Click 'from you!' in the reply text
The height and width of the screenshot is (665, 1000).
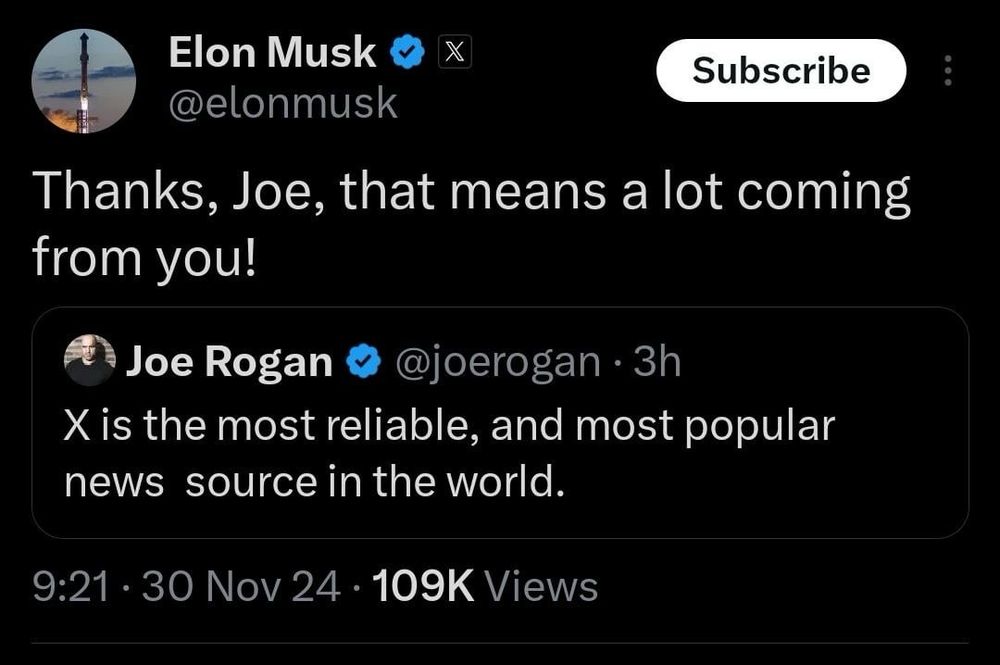pyautogui.click(x=145, y=258)
